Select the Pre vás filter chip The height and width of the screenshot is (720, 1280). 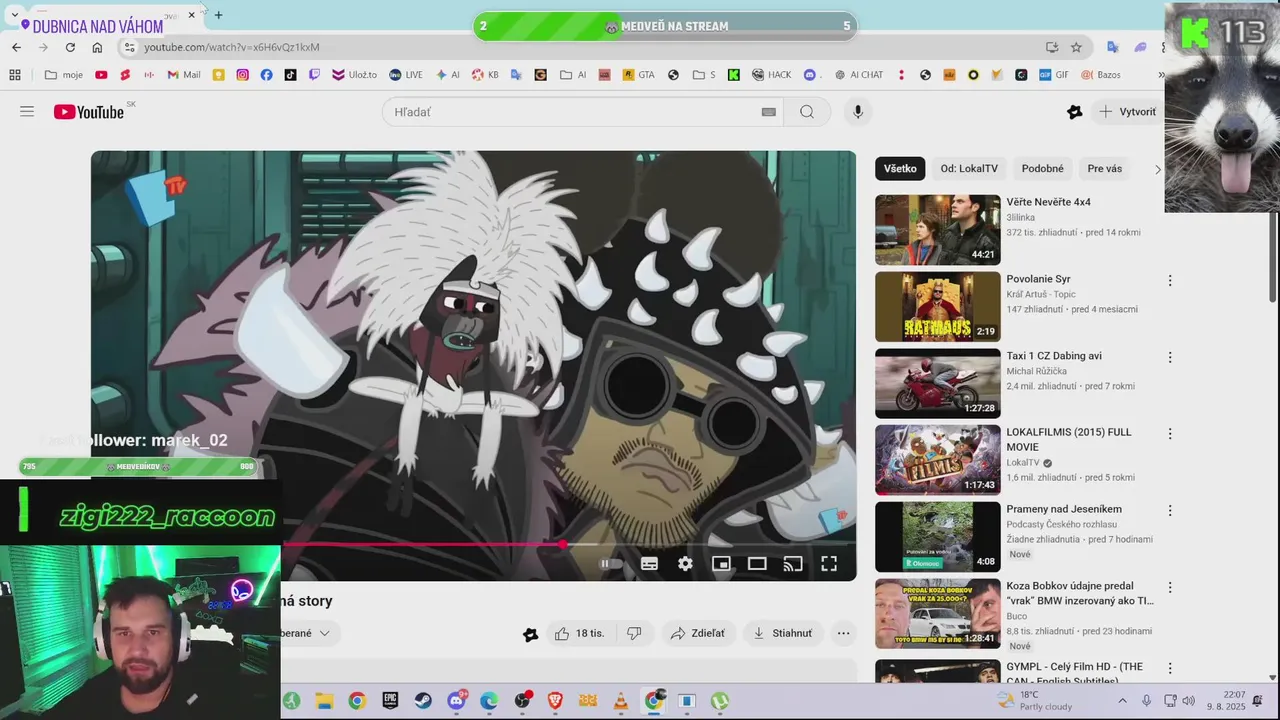(1105, 169)
